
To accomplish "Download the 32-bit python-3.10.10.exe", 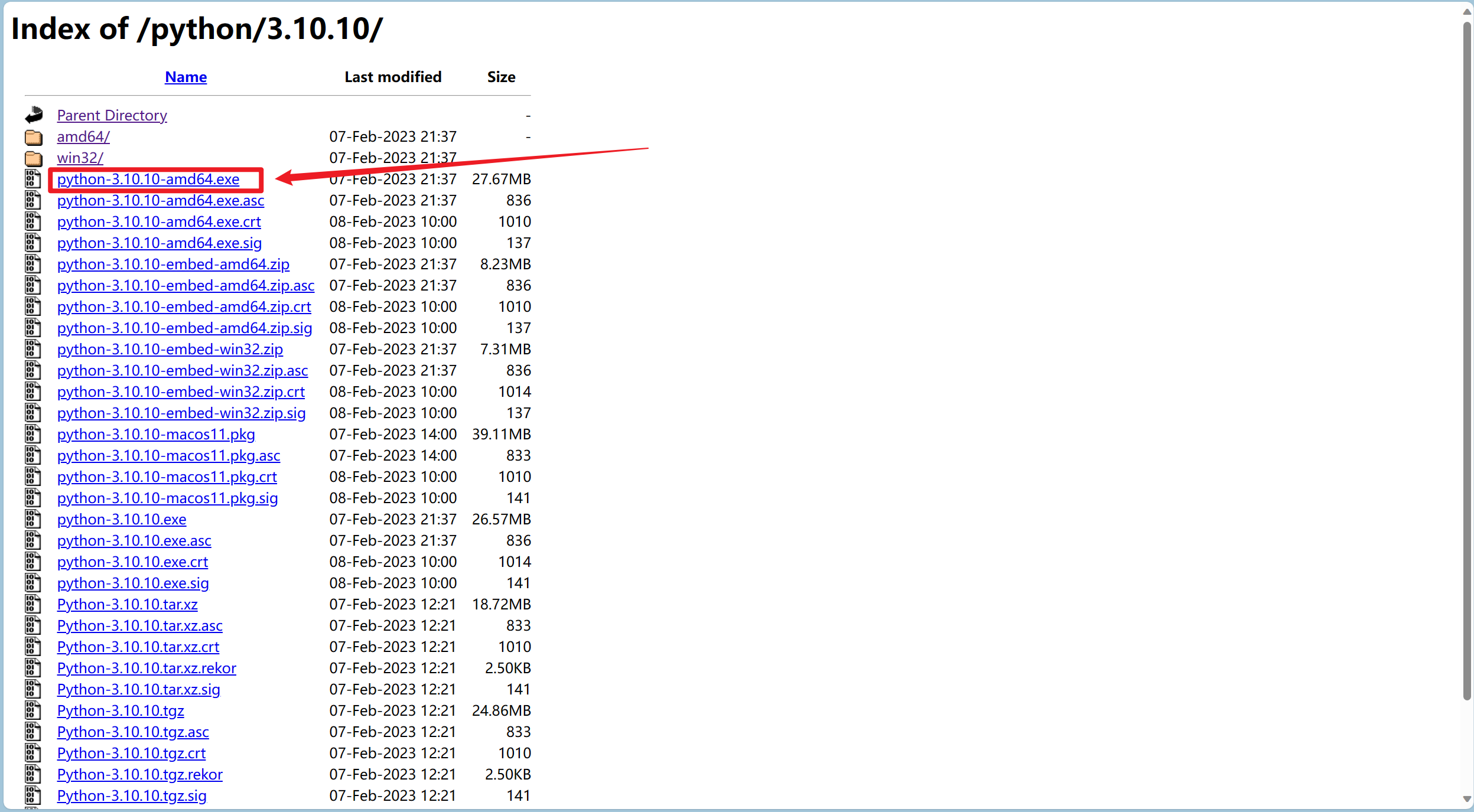I will click(122, 519).
